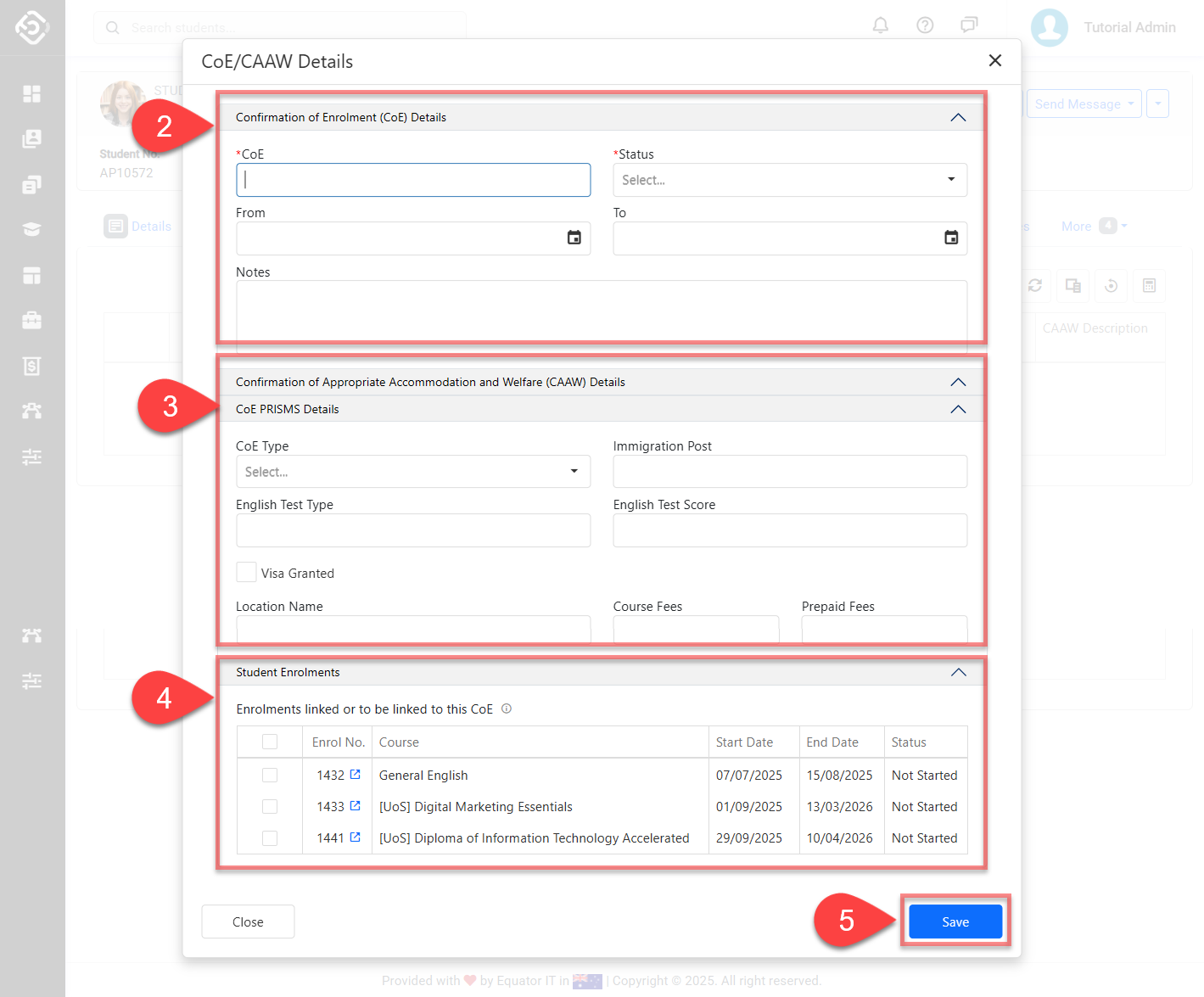Open notifications bell icon
This screenshot has width=1204, height=997.
coord(881,25)
